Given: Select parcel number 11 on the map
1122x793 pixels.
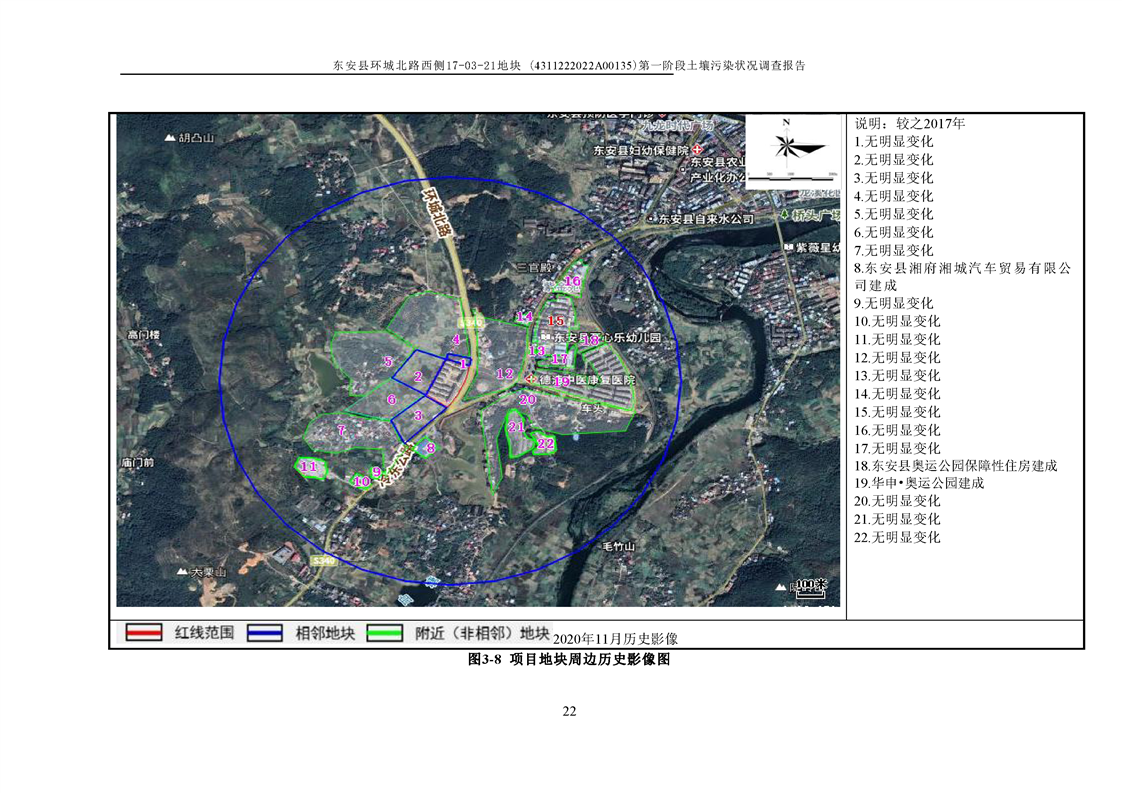Looking at the screenshot, I should pyautogui.click(x=309, y=467).
